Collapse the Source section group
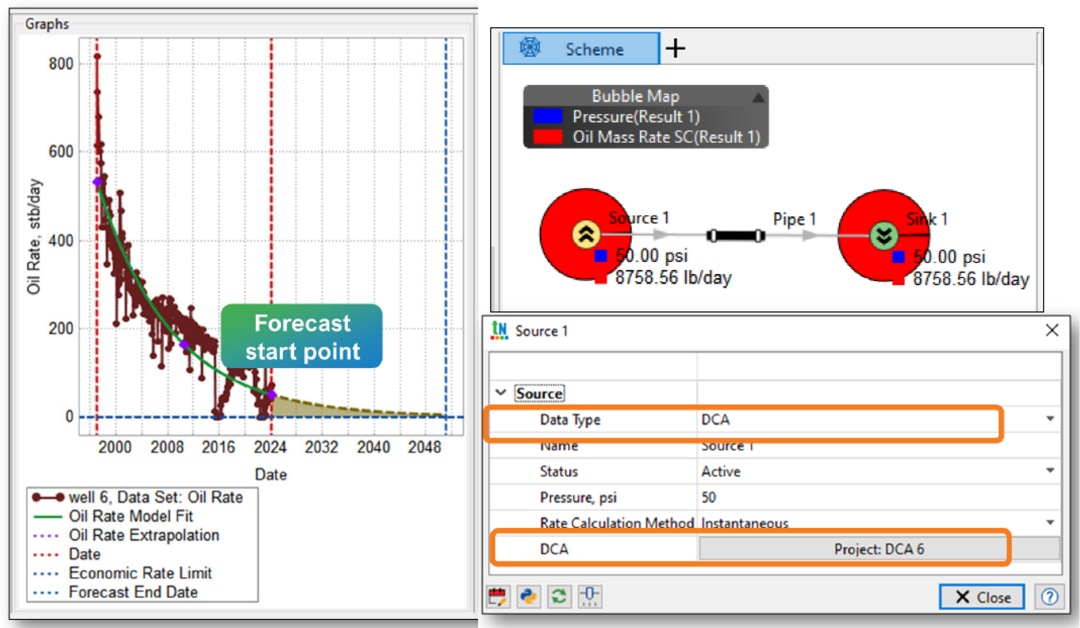The image size is (1080, 628). click(x=500, y=394)
